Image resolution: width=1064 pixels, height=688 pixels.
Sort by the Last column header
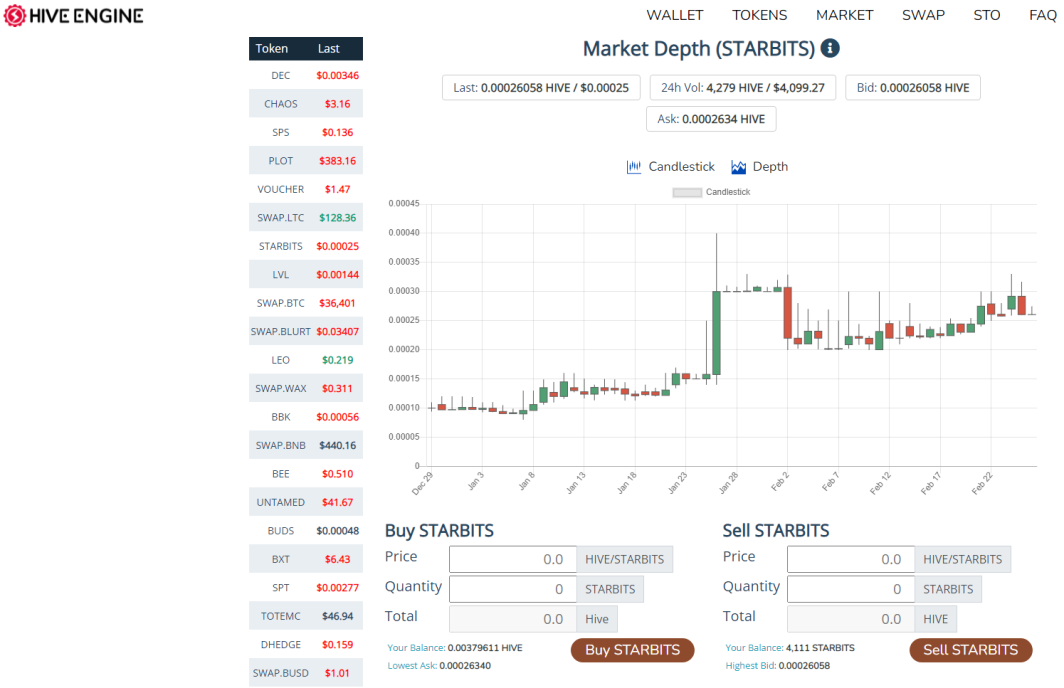(x=328, y=49)
